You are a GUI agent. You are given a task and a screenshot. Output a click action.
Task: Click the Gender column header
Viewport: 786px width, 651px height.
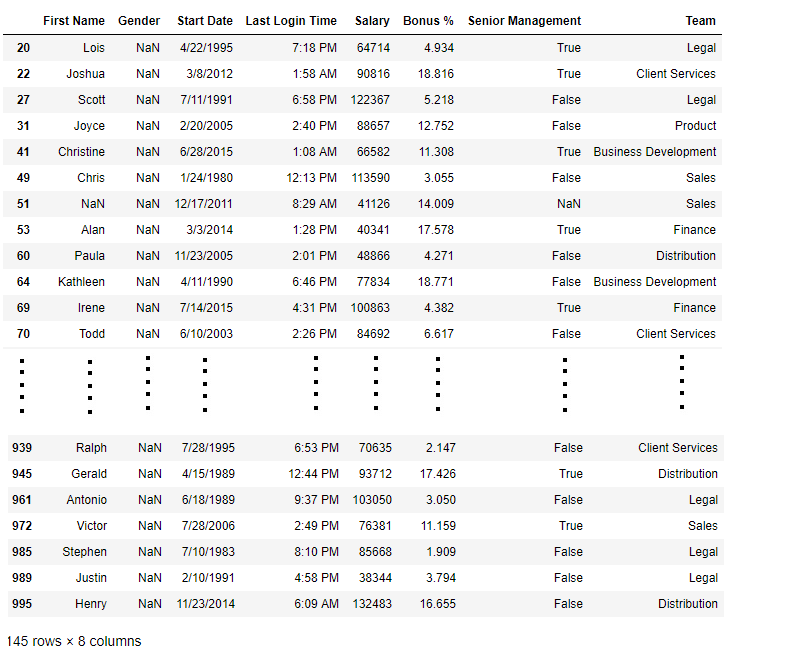click(x=138, y=21)
